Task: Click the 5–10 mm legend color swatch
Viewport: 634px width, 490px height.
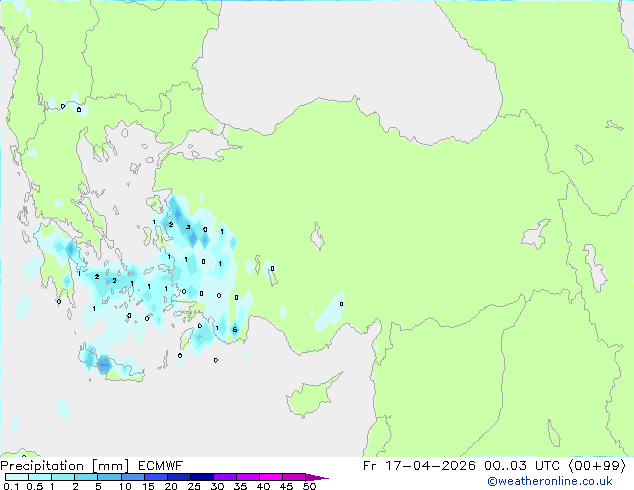Action: (109, 477)
